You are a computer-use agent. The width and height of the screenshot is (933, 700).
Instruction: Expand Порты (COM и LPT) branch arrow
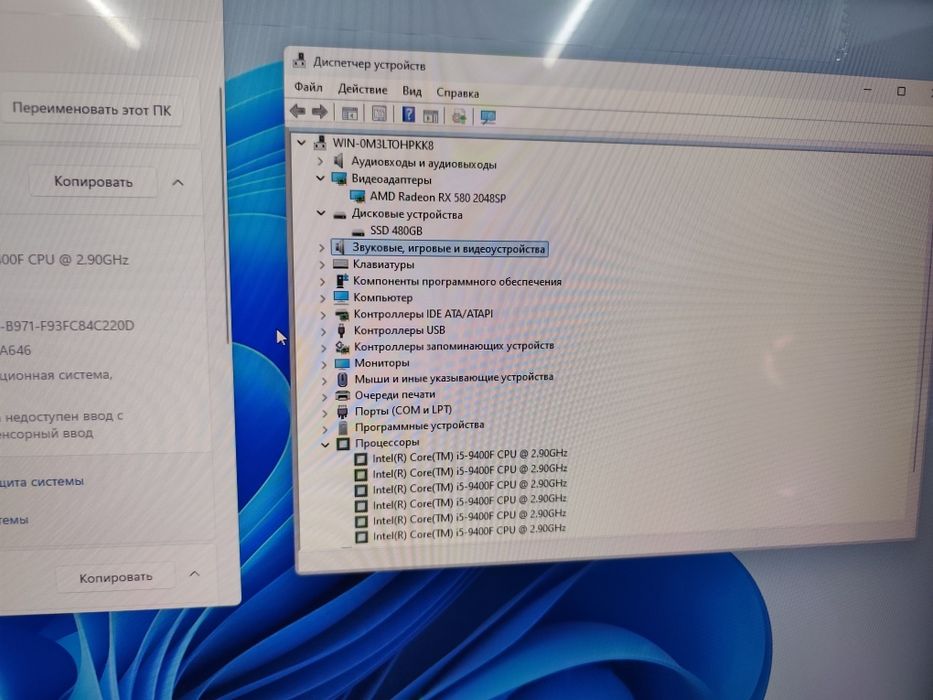click(325, 412)
